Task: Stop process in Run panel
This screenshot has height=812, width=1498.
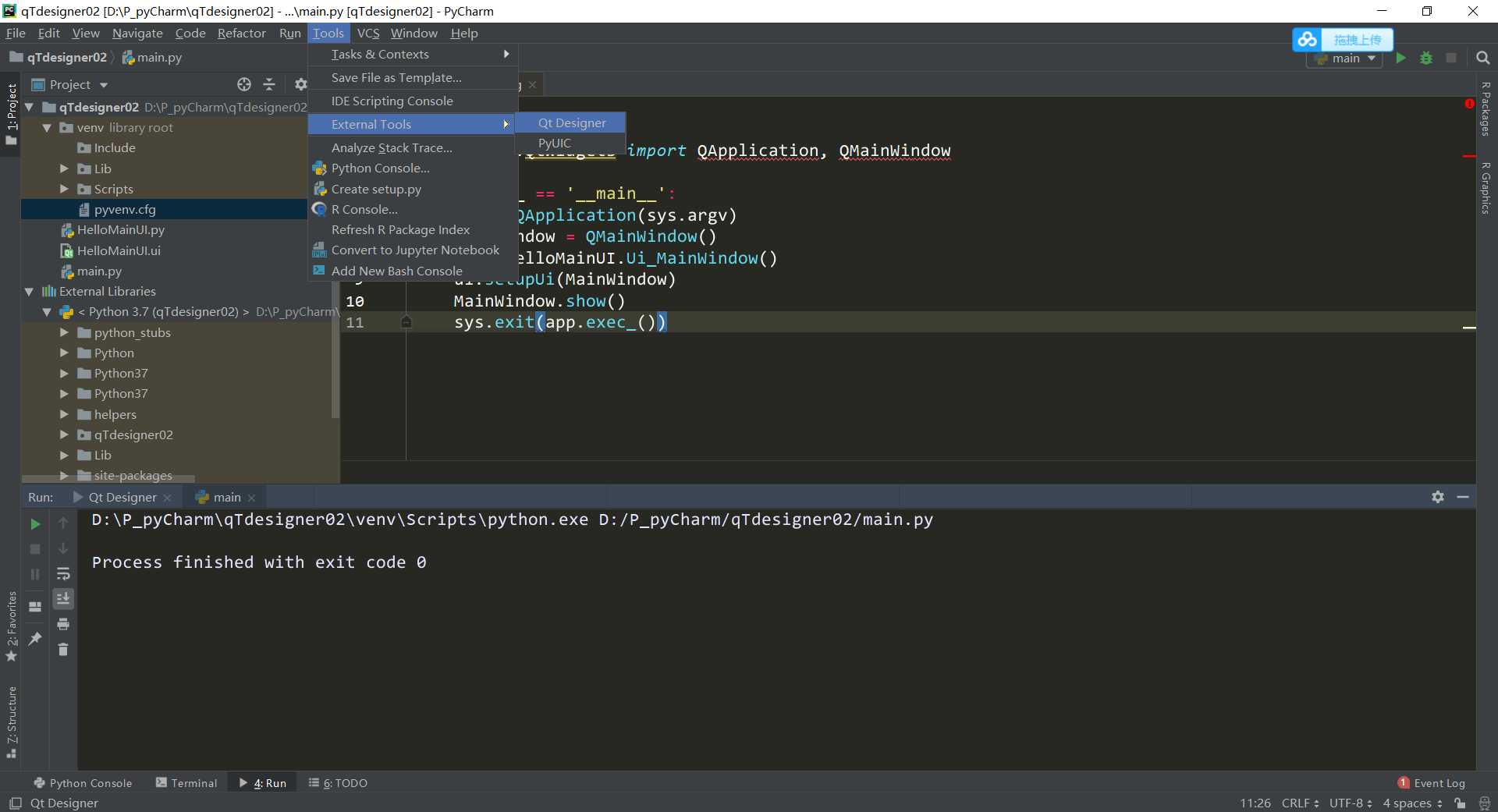Action: point(35,549)
